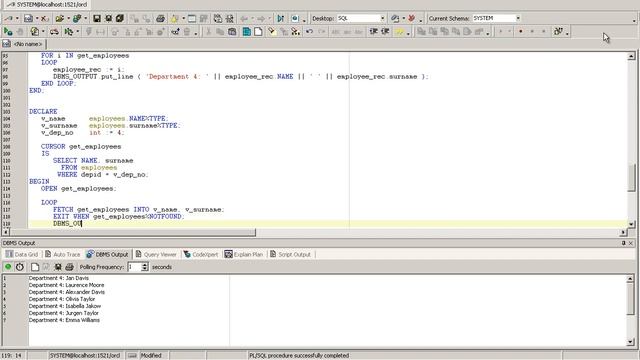The image size is (640, 360).
Task: Select the <No name> editor tab
Action: point(23,44)
